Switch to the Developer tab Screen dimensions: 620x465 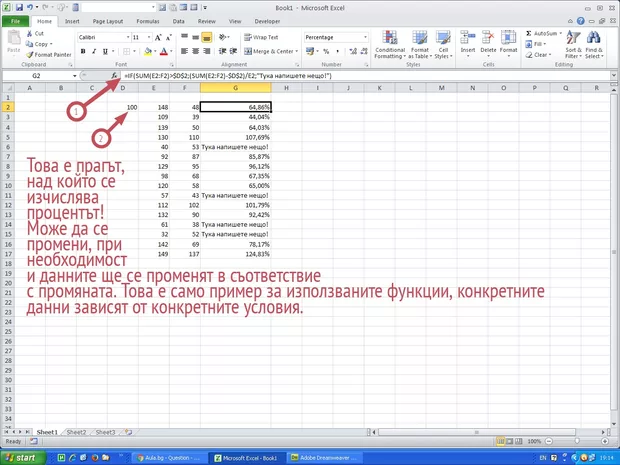(x=267, y=21)
